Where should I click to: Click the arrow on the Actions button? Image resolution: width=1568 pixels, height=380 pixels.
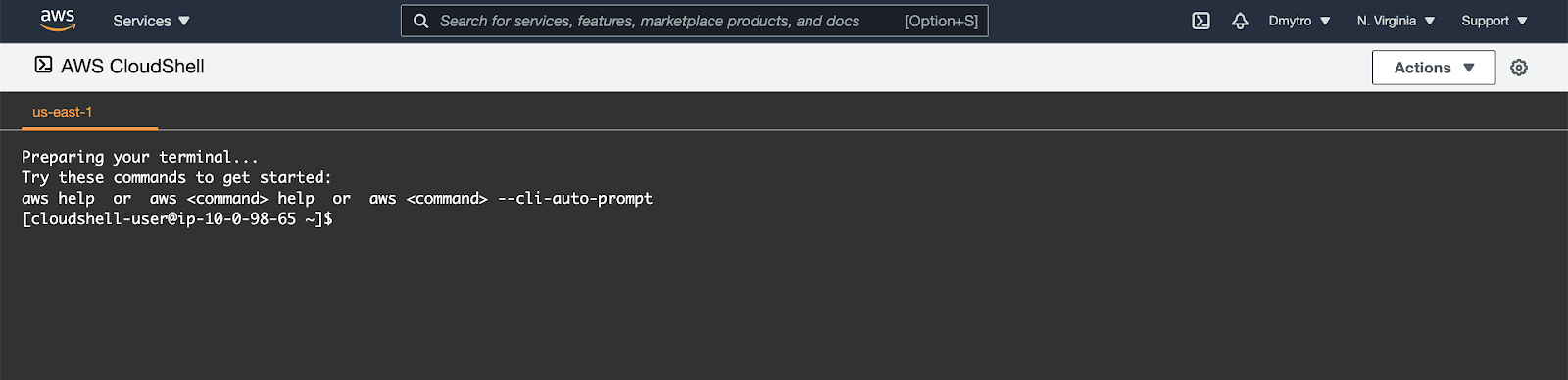click(1468, 68)
